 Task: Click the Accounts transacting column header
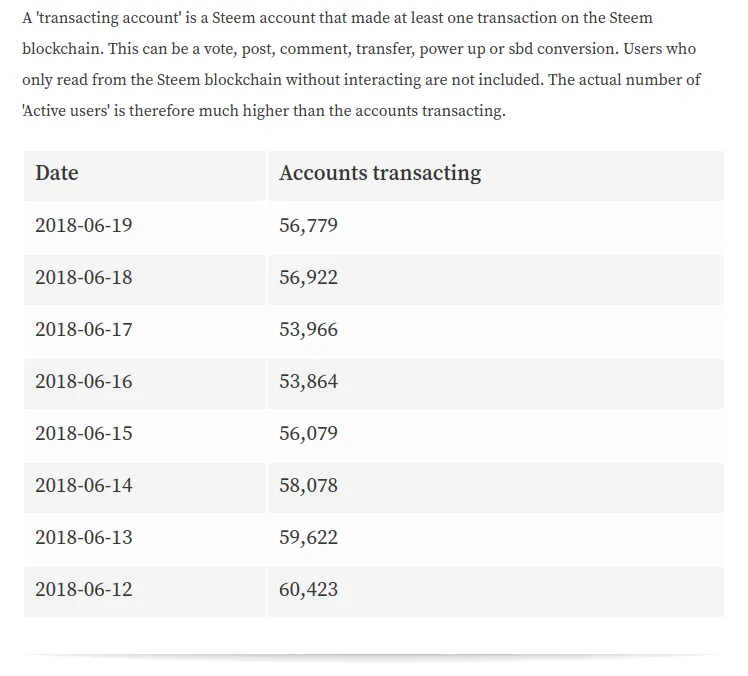coord(496,176)
